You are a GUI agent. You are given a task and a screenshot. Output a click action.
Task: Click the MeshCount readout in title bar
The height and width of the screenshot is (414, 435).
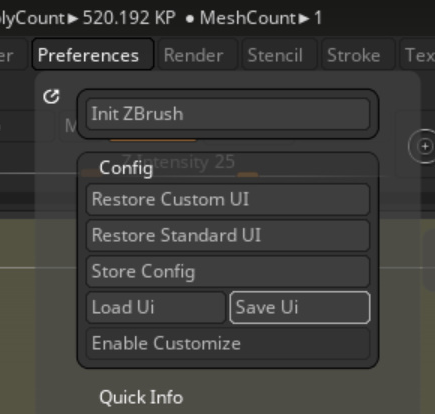coord(261,18)
